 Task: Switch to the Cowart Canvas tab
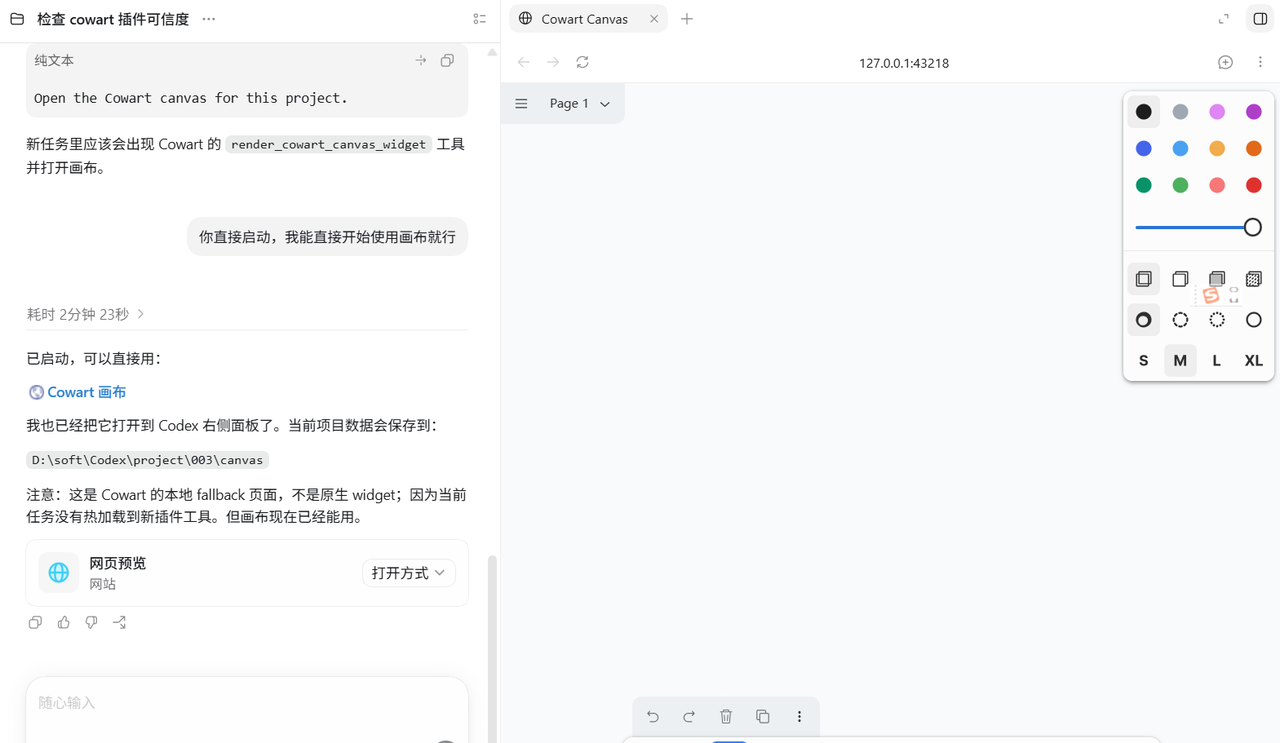pyautogui.click(x=588, y=19)
